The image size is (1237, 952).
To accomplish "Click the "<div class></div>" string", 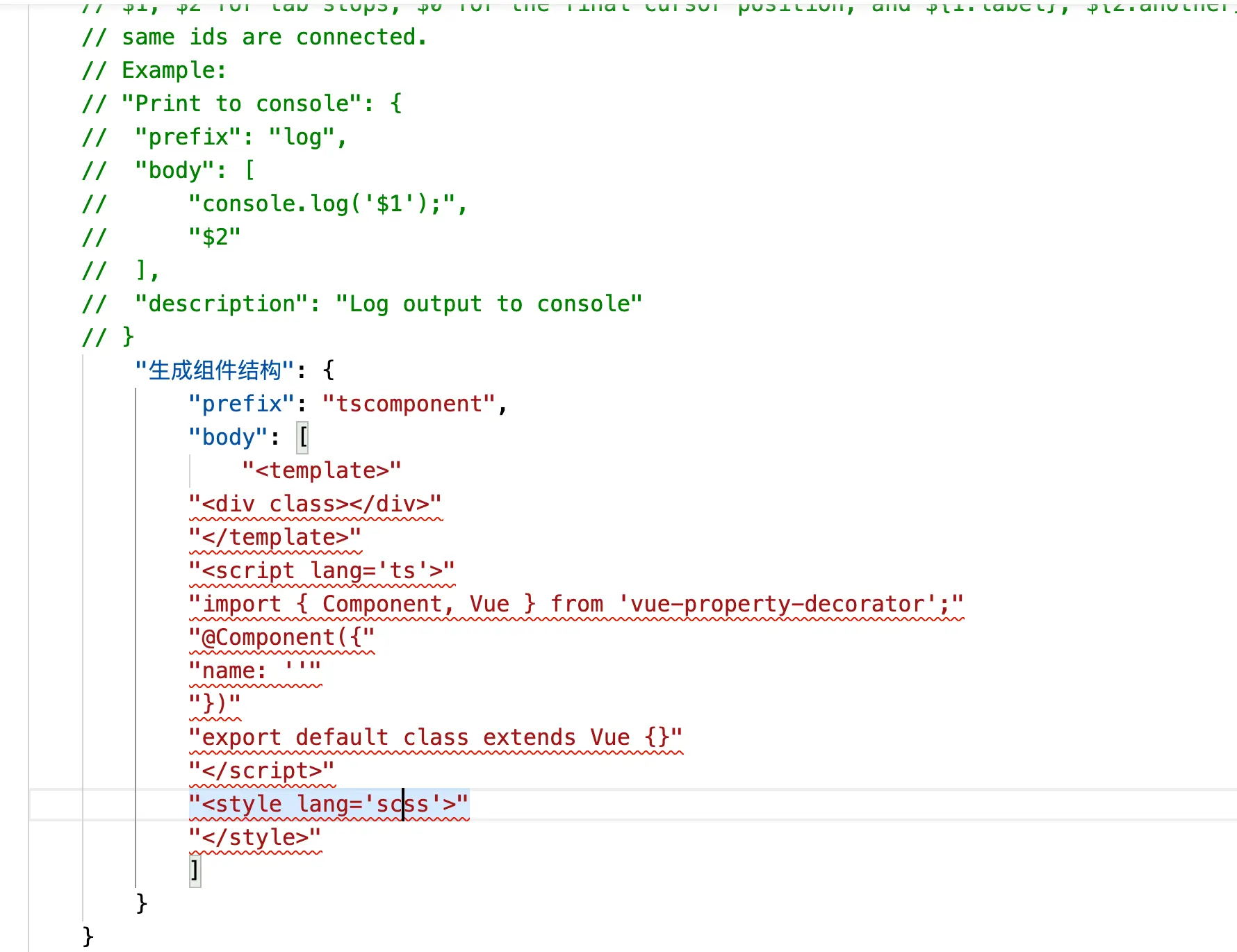I will 316,504.
